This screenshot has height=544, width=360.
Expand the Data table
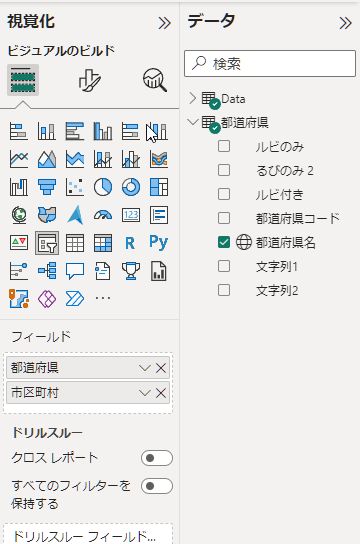(x=192, y=99)
